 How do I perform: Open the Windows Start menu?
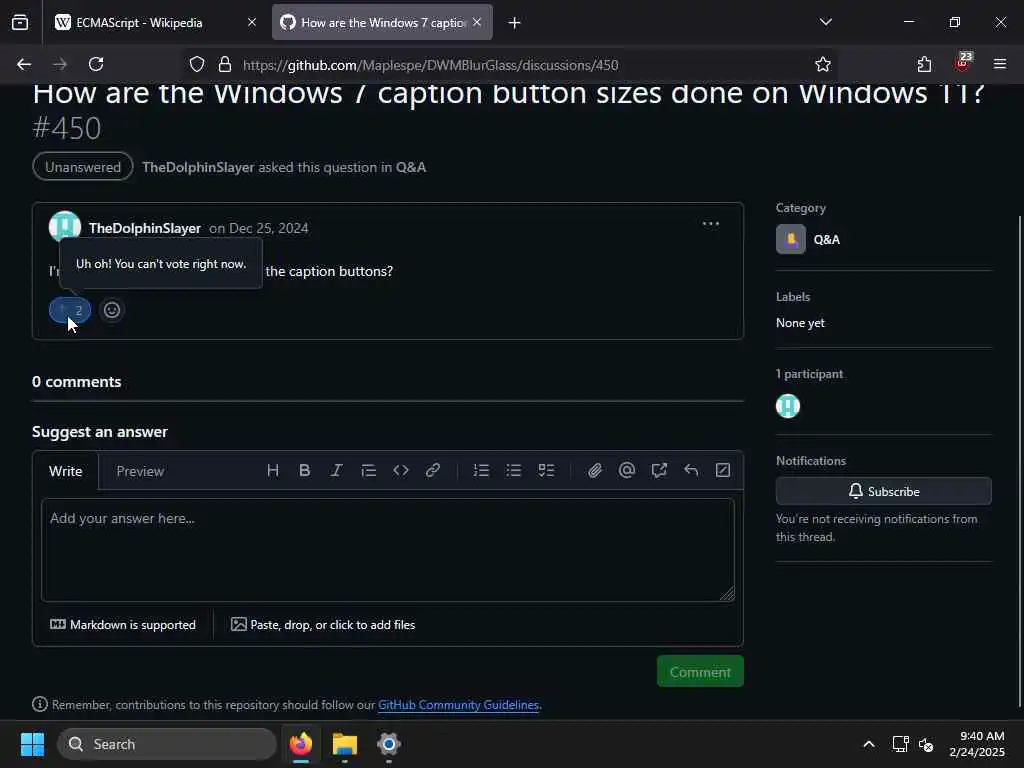point(32,744)
